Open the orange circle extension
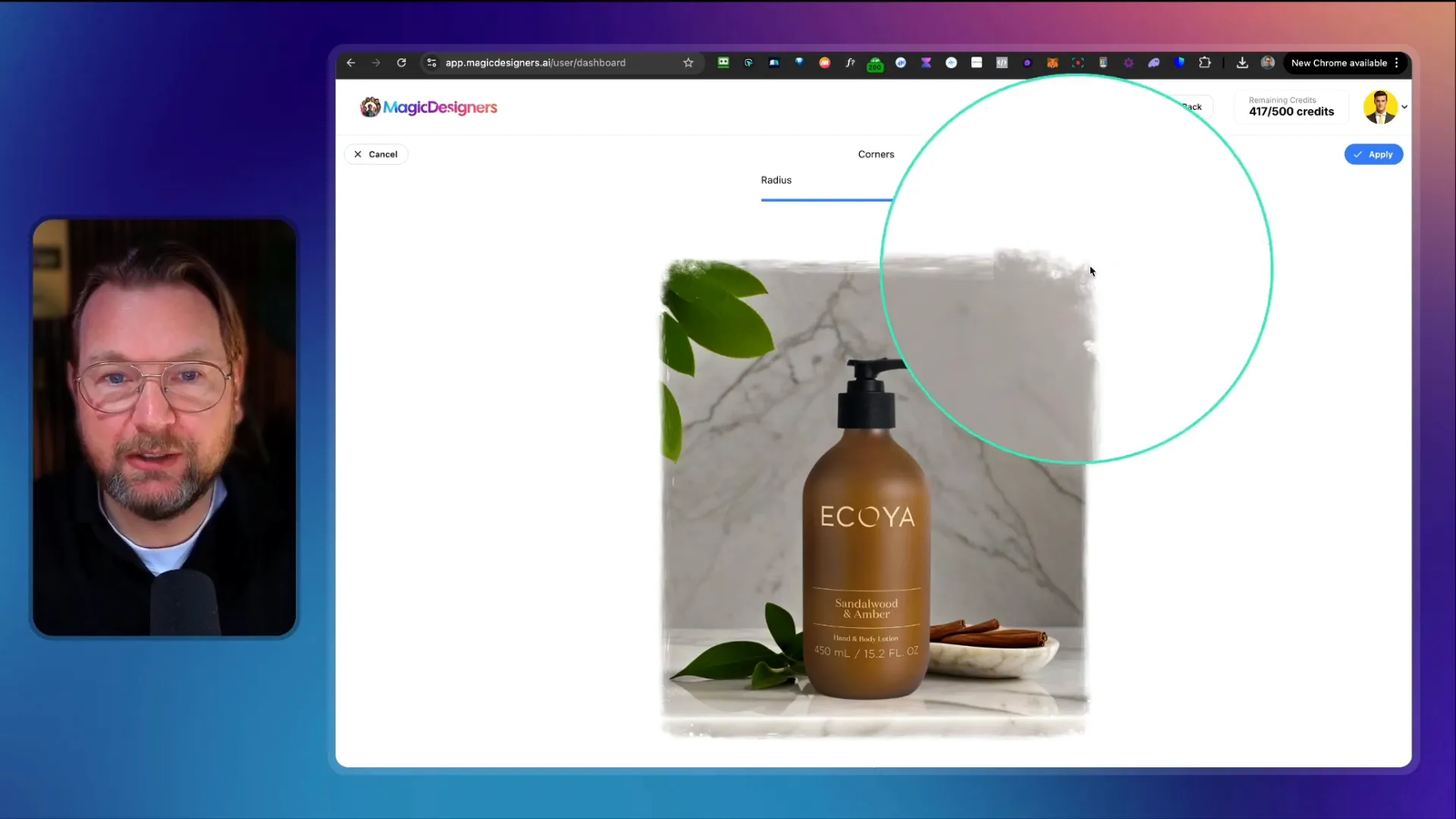The height and width of the screenshot is (819, 1456). point(824,63)
